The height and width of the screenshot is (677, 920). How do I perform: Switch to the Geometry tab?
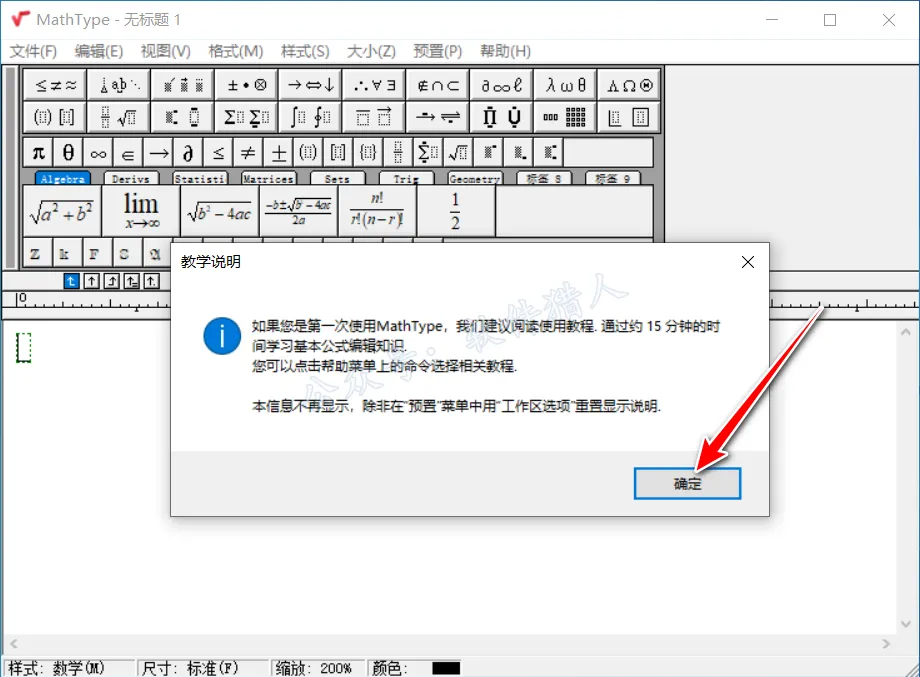coord(475,178)
